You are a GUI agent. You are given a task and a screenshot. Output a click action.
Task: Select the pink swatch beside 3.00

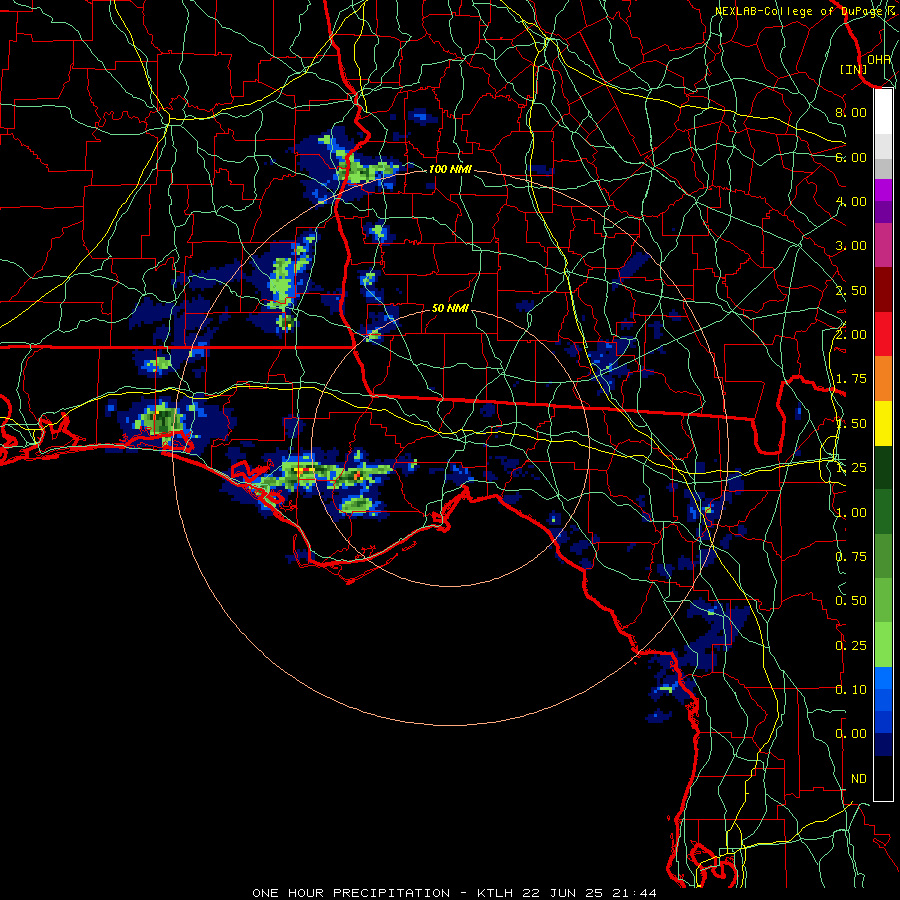pos(883,246)
